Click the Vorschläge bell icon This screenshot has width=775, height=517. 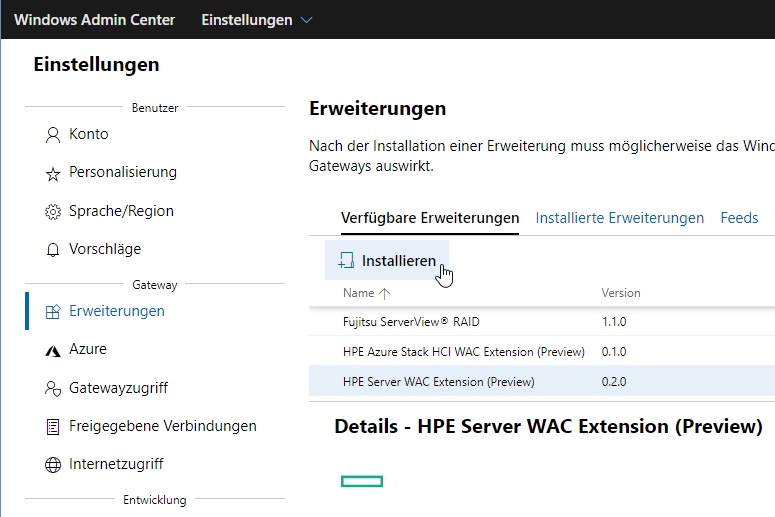(x=53, y=250)
